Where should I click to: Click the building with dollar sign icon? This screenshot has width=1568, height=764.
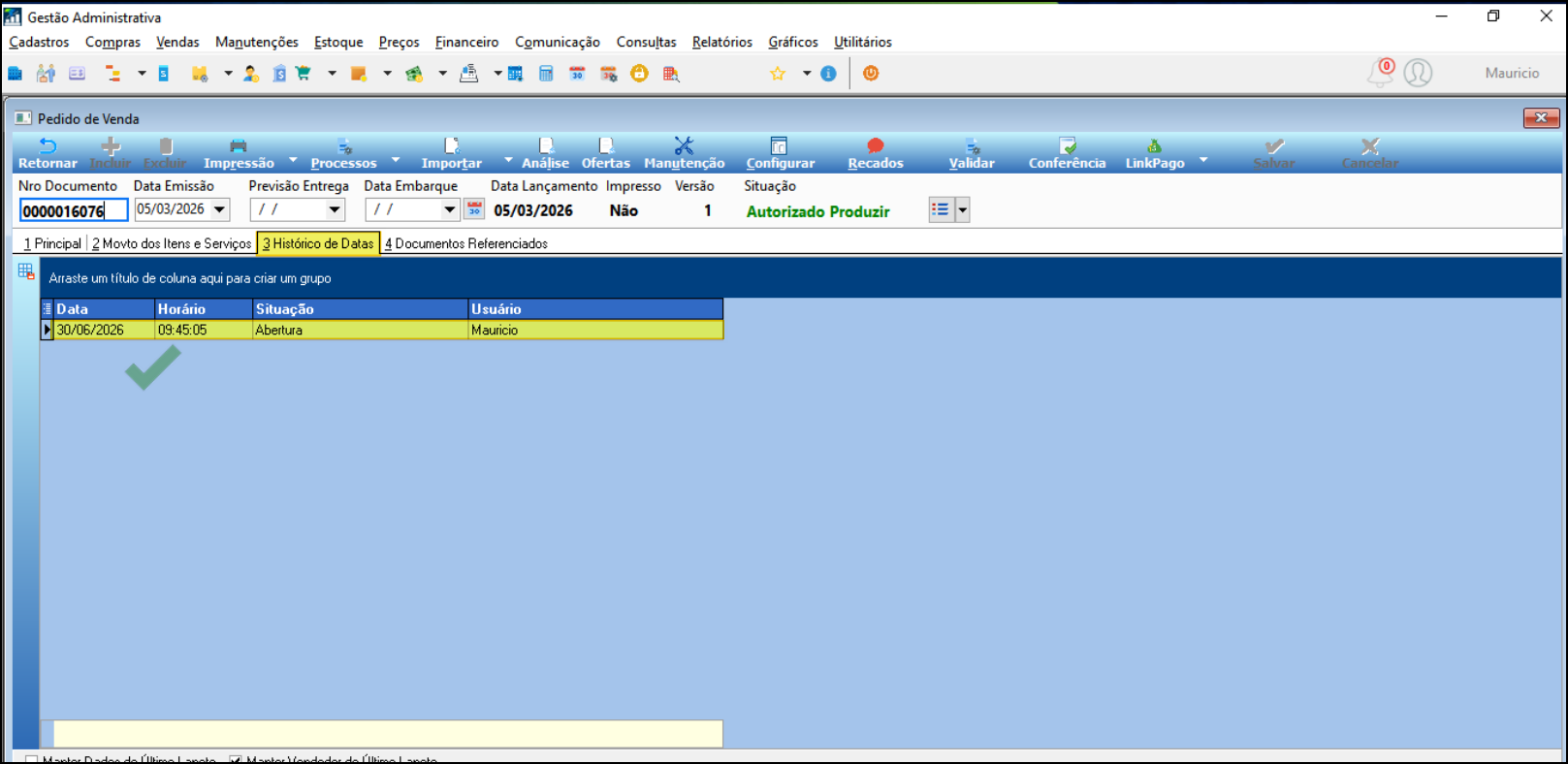(279, 74)
